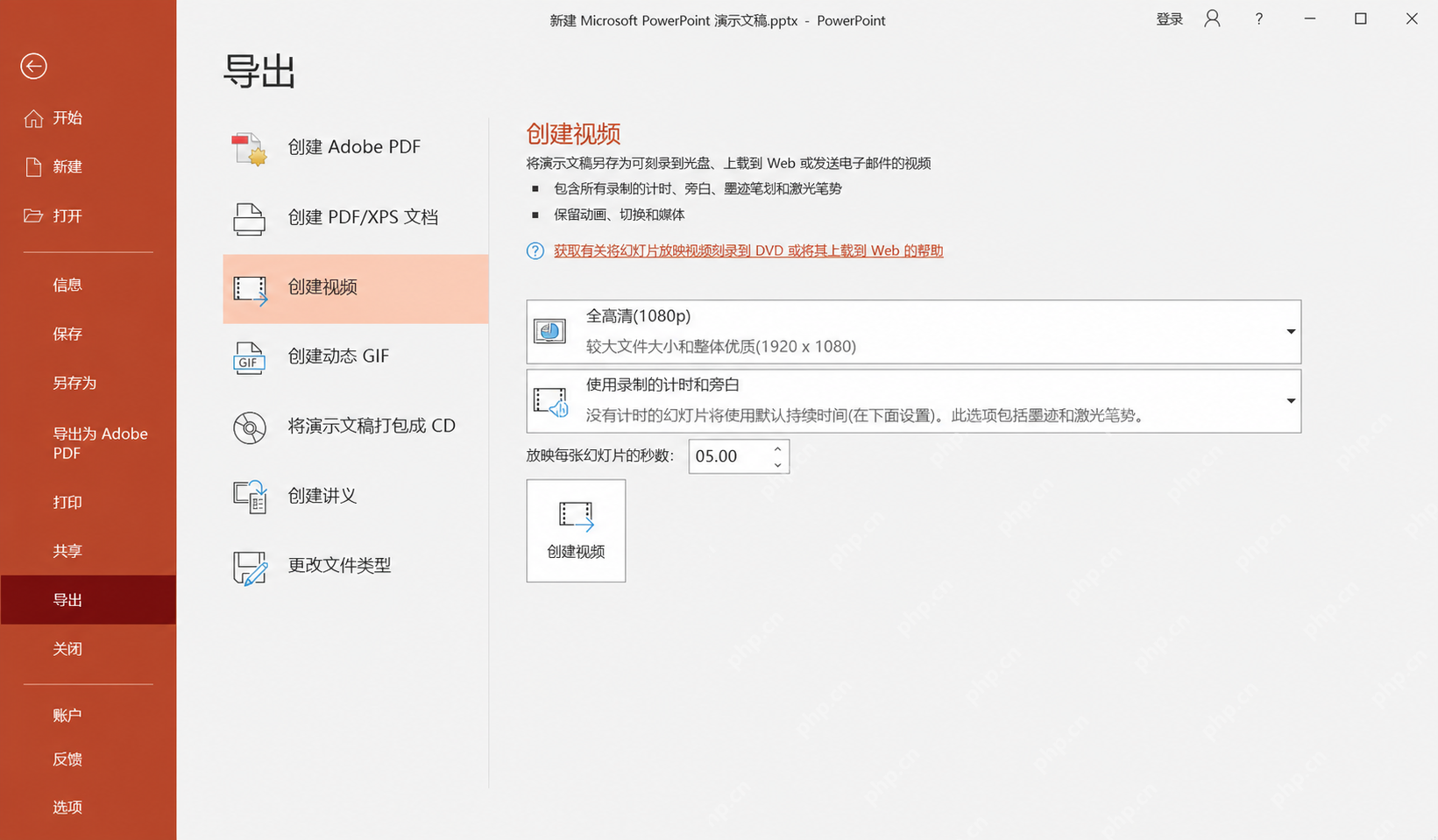1438x840 pixels.
Task: Select 另存为 in the left sidebar
Action: pos(88,383)
